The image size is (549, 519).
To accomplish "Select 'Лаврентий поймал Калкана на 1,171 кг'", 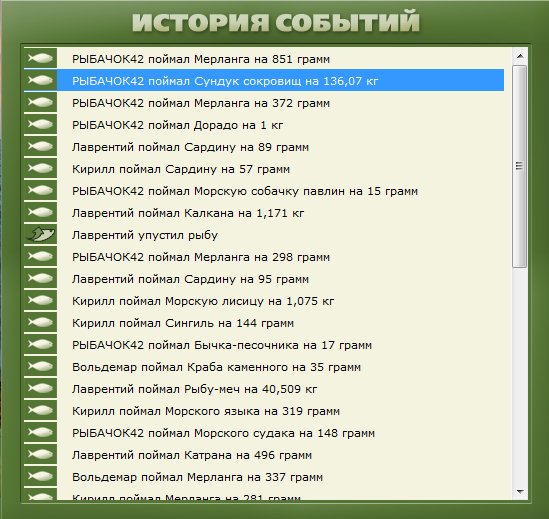I will coord(188,213).
